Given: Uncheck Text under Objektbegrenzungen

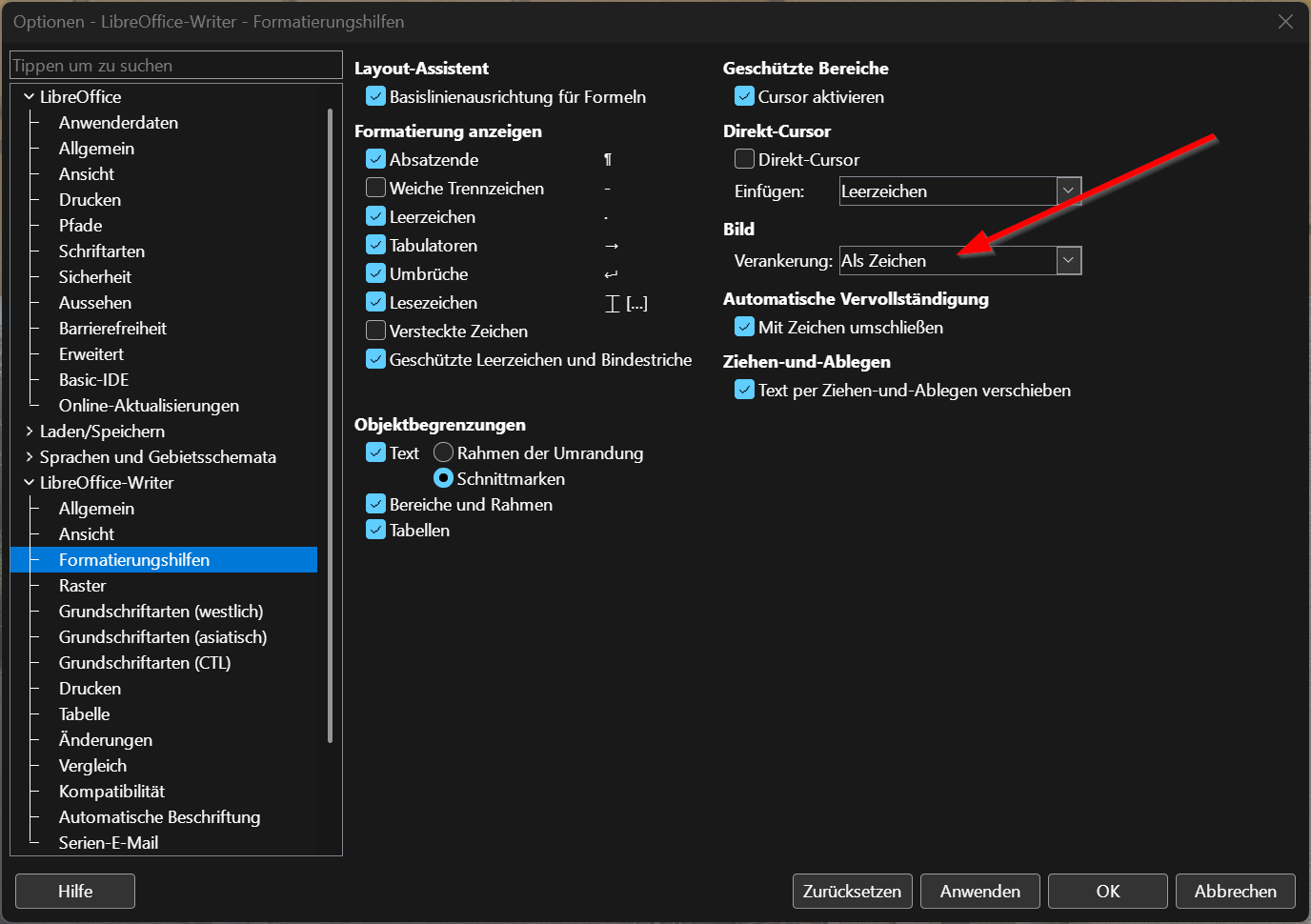Looking at the screenshot, I should click(376, 453).
